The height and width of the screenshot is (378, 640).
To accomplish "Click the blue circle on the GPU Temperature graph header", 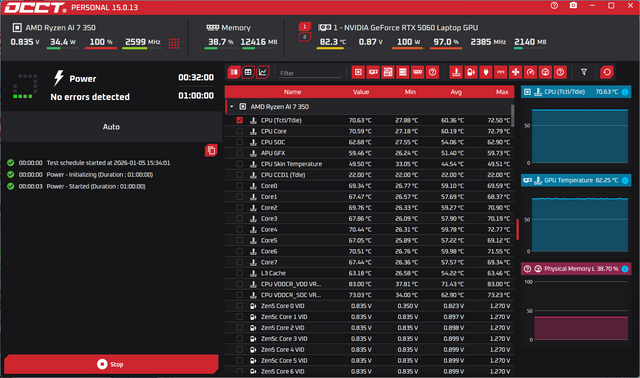I will pyautogui.click(x=625, y=180).
